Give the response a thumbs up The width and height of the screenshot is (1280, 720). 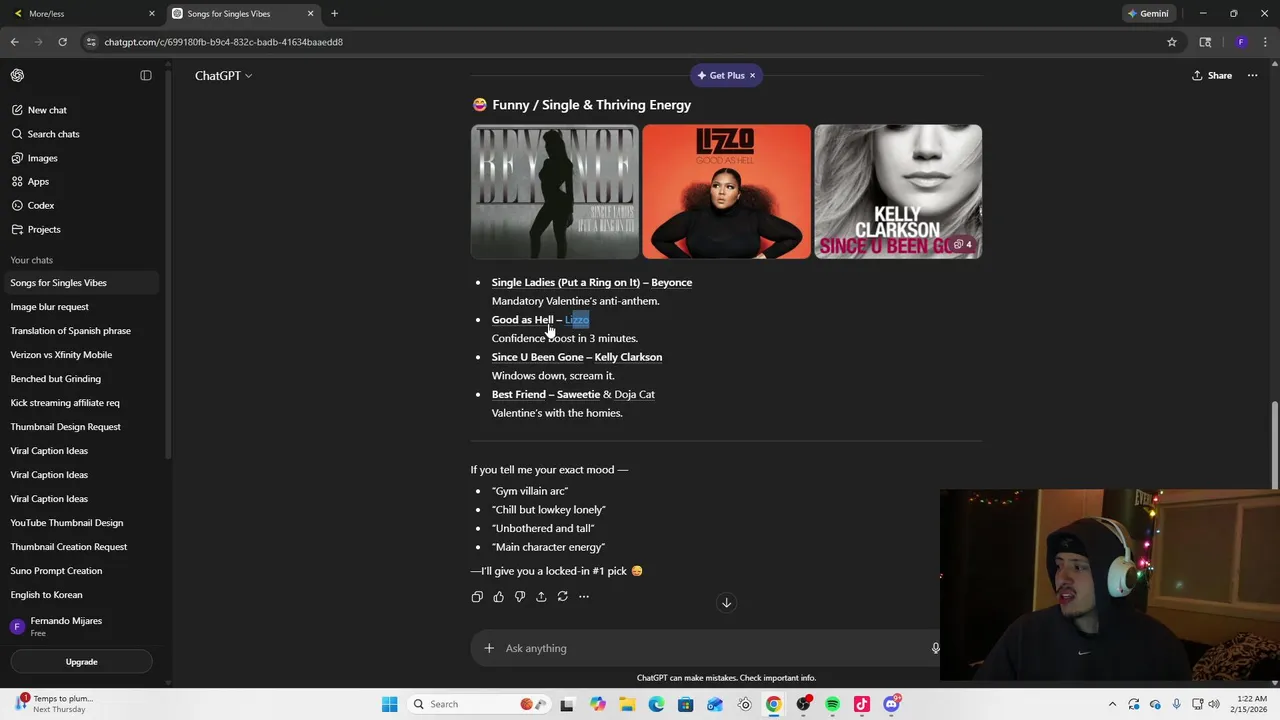(x=498, y=597)
